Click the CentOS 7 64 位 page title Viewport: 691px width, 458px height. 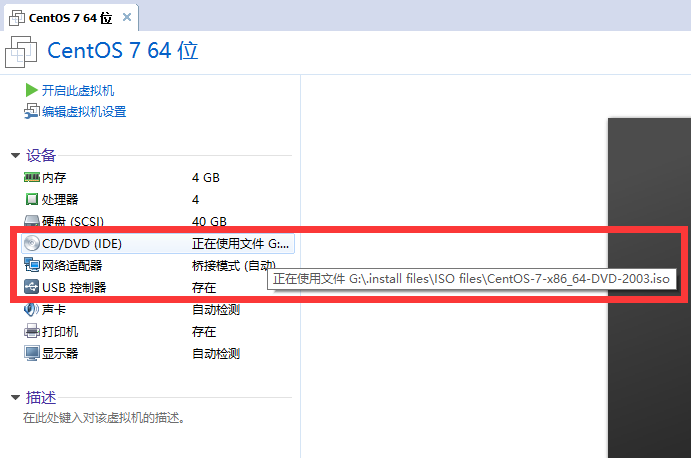(123, 50)
